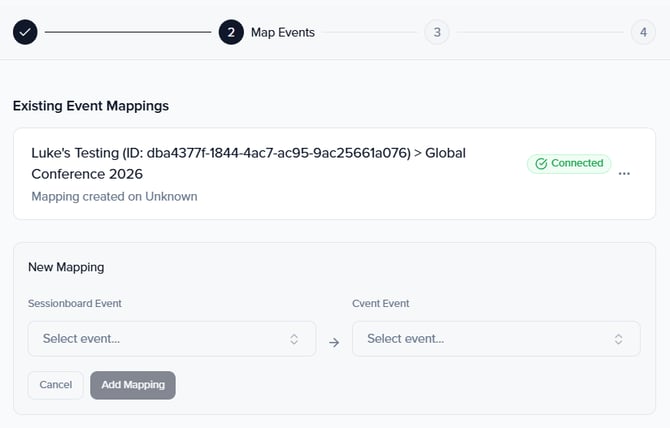Click the 'Mapping created on Unknown' text
670x428 pixels.
[x=114, y=196]
